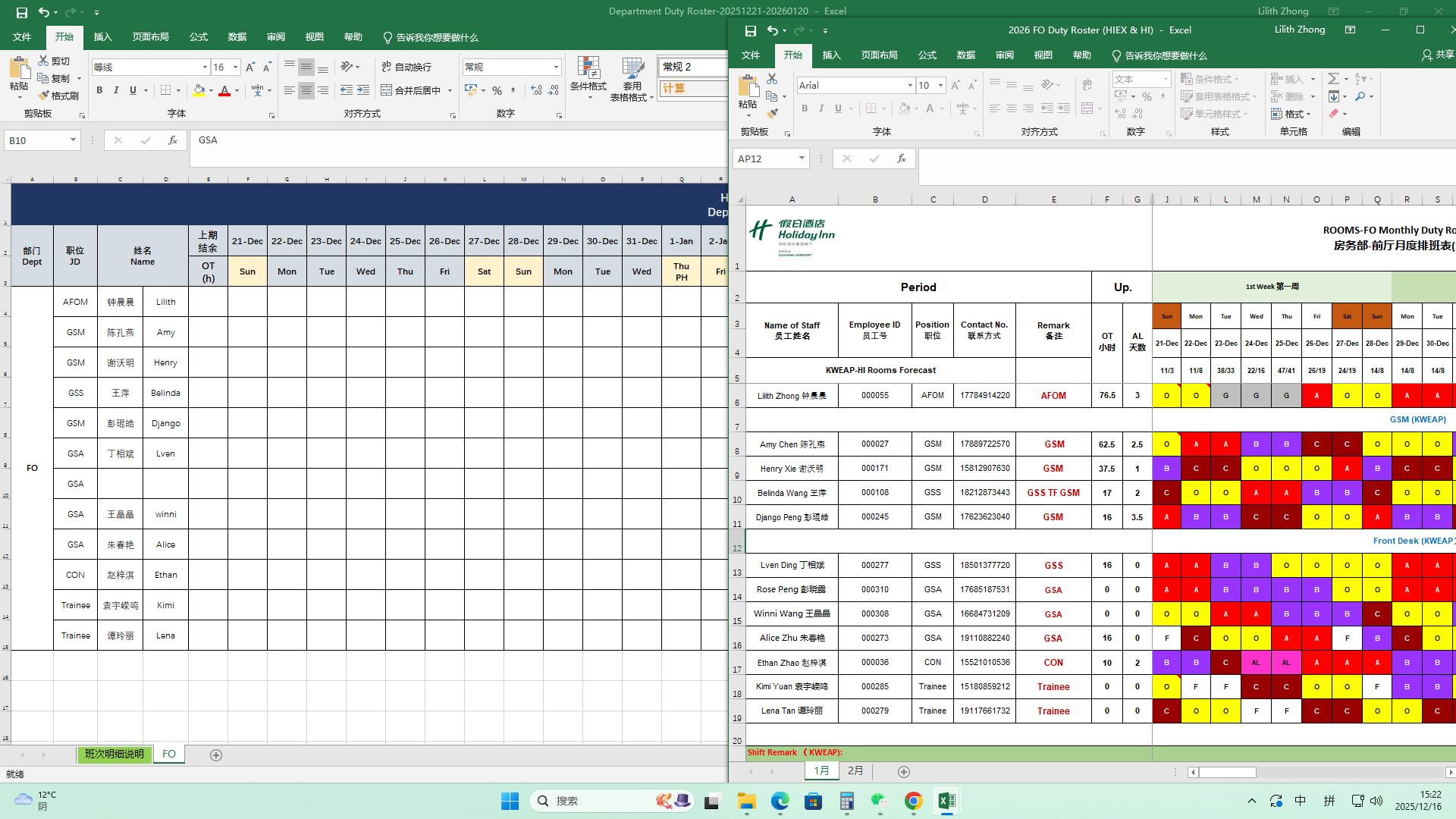1456x819 pixels.
Task: Click the merge and center 合并后居中 icon
Action: click(387, 90)
